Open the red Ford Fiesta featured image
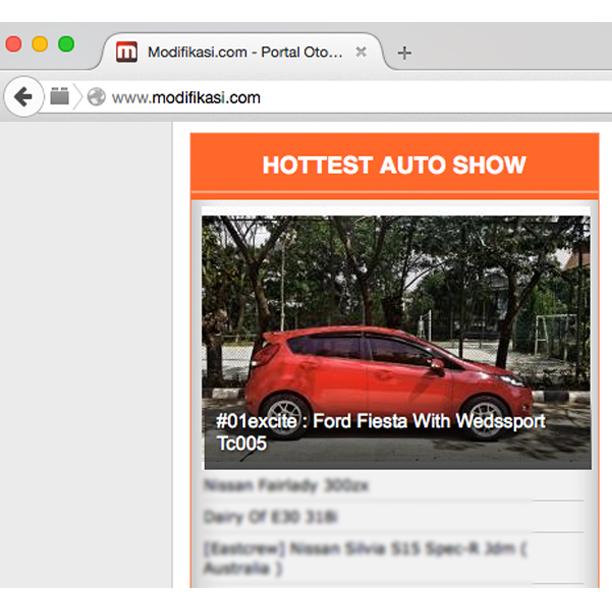The height and width of the screenshot is (612, 612). [x=396, y=342]
